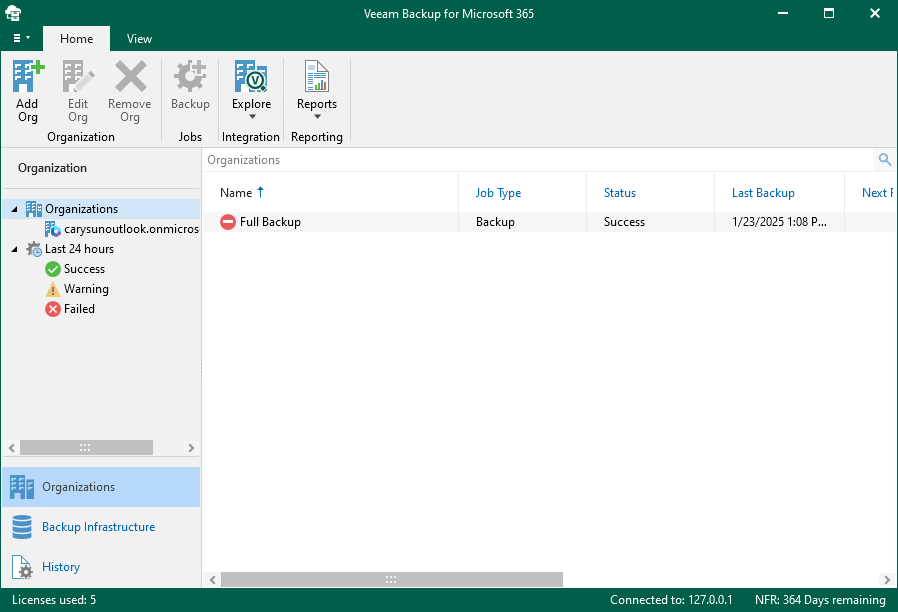Select the Failed filter in tree
The height and width of the screenshot is (612, 898).
tap(79, 309)
